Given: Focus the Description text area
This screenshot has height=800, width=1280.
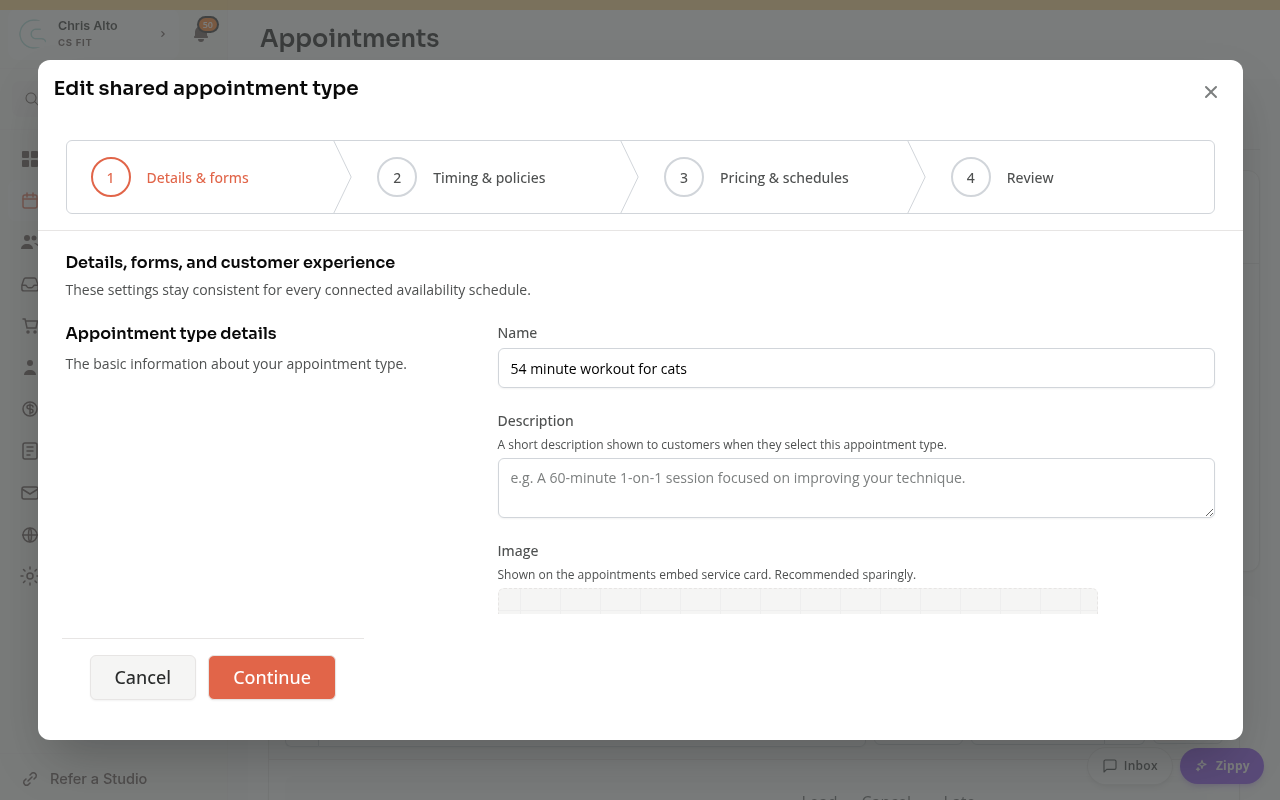Looking at the screenshot, I should (856, 488).
